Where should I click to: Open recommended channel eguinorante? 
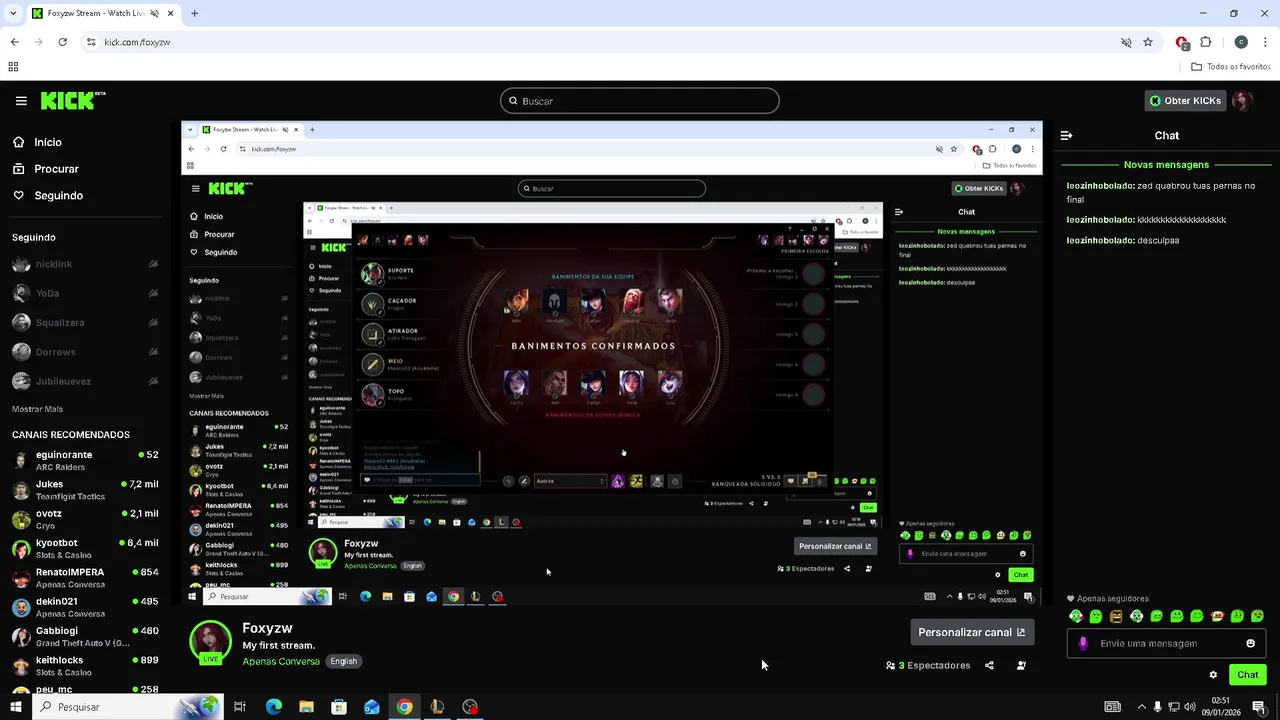[85, 460]
